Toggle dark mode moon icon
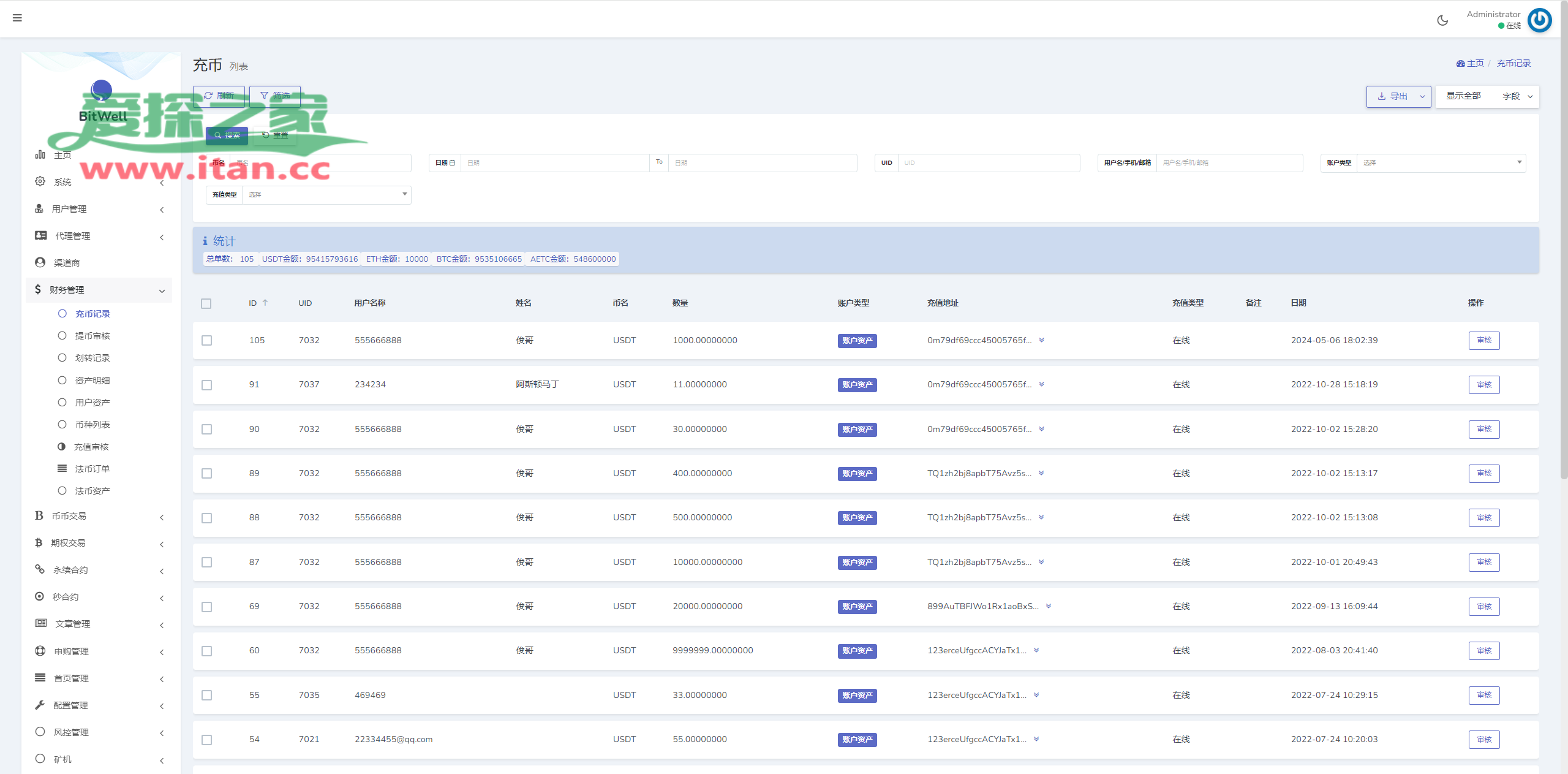1568x774 pixels. pos(1442,20)
